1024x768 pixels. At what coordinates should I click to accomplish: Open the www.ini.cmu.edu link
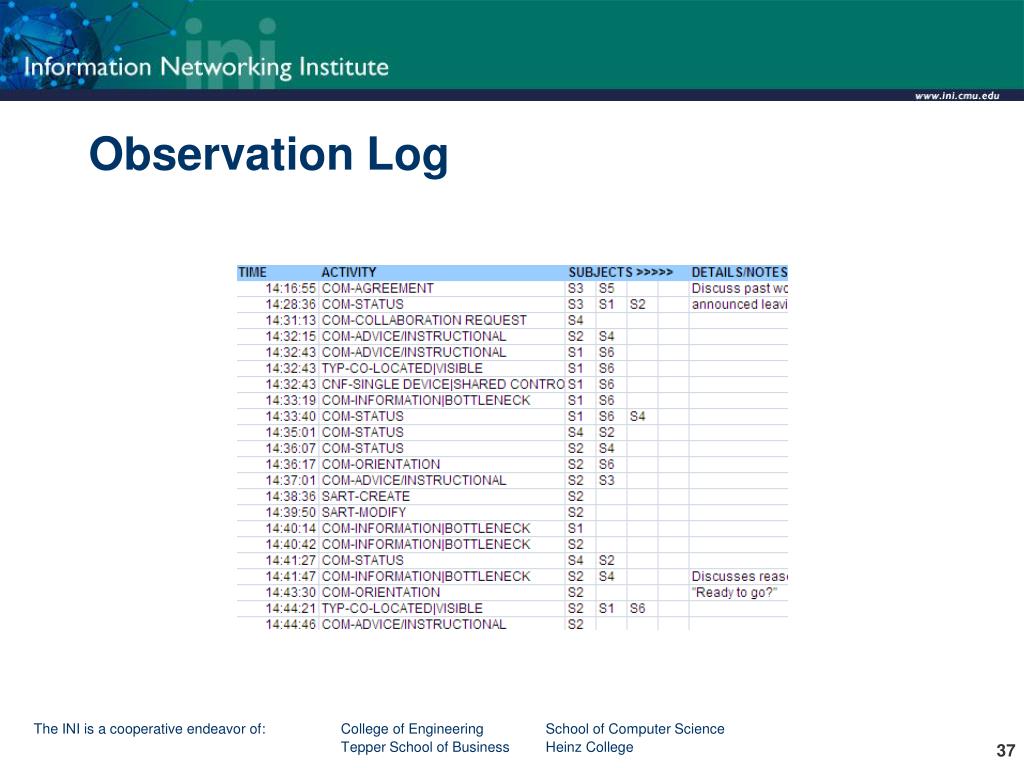pos(957,95)
